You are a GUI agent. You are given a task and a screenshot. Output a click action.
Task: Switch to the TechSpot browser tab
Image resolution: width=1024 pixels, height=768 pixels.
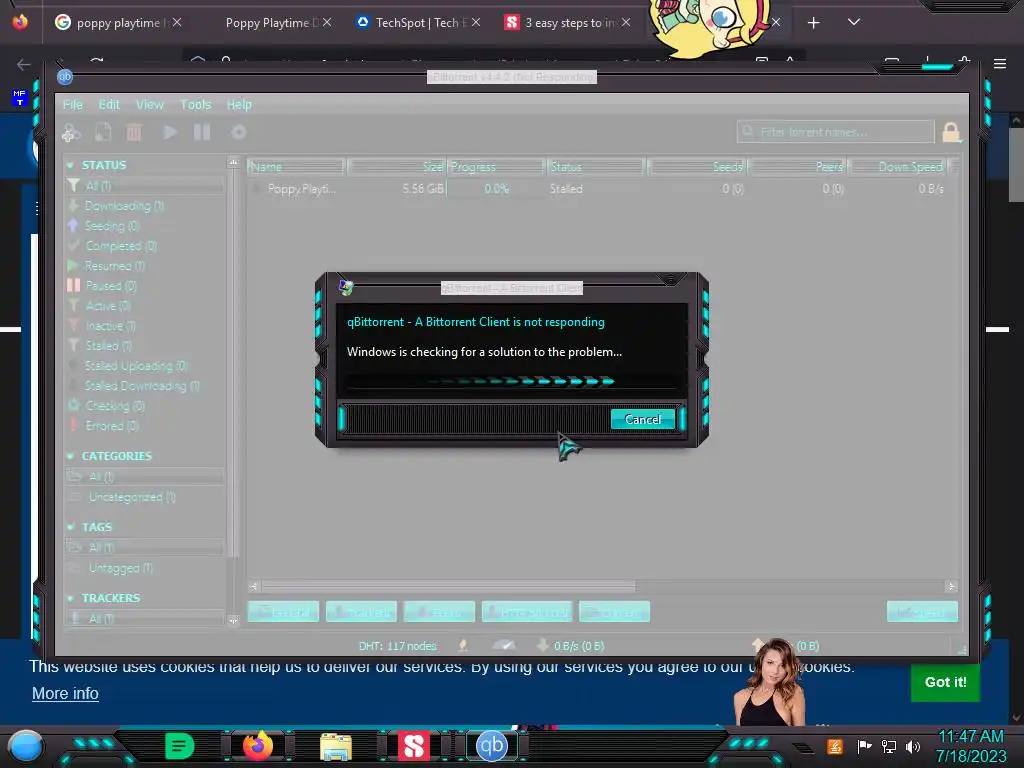click(418, 23)
